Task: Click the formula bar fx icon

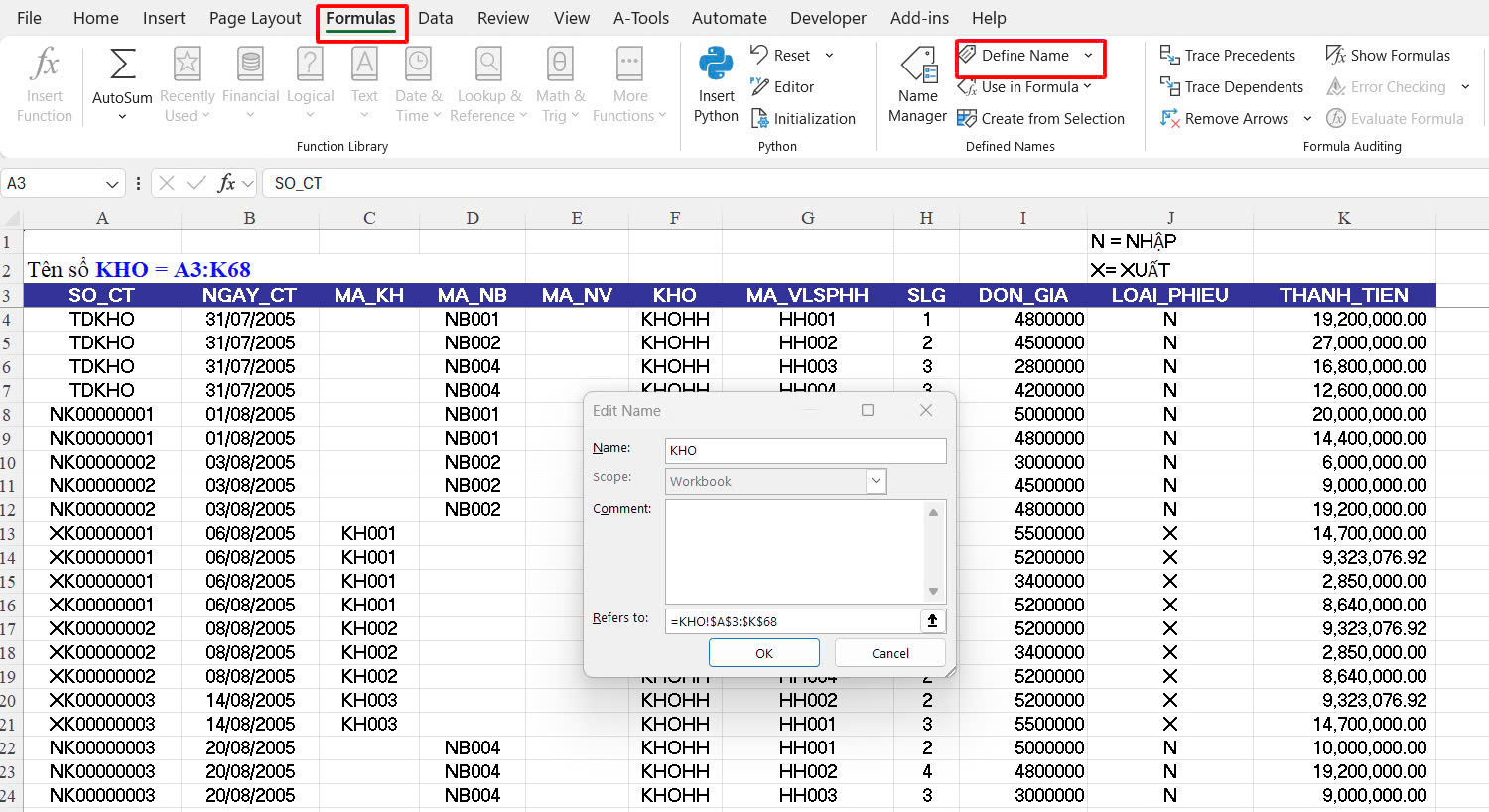Action: click(226, 183)
